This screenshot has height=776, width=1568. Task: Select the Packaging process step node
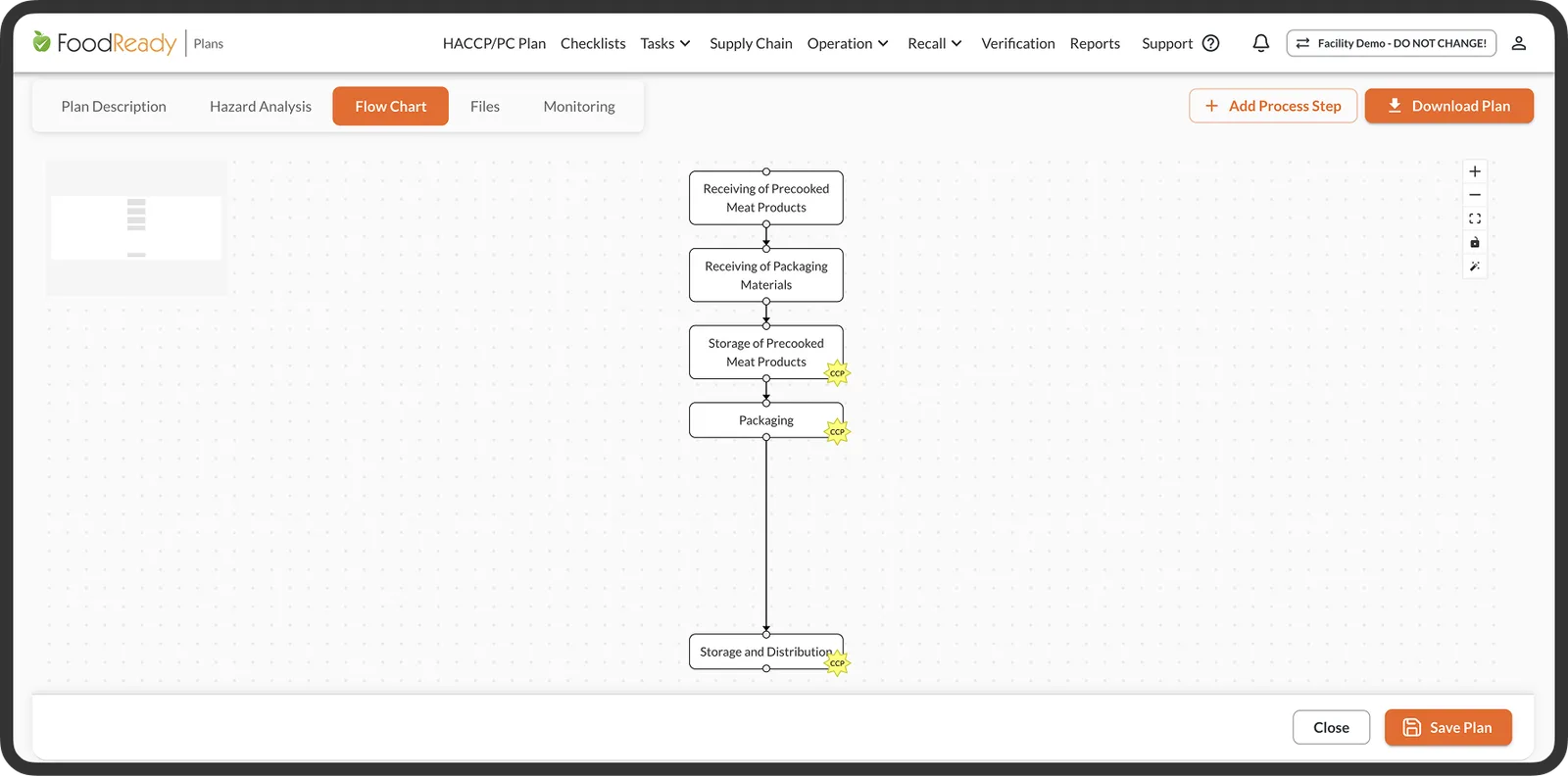pyautogui.click(x=766, y=420)
